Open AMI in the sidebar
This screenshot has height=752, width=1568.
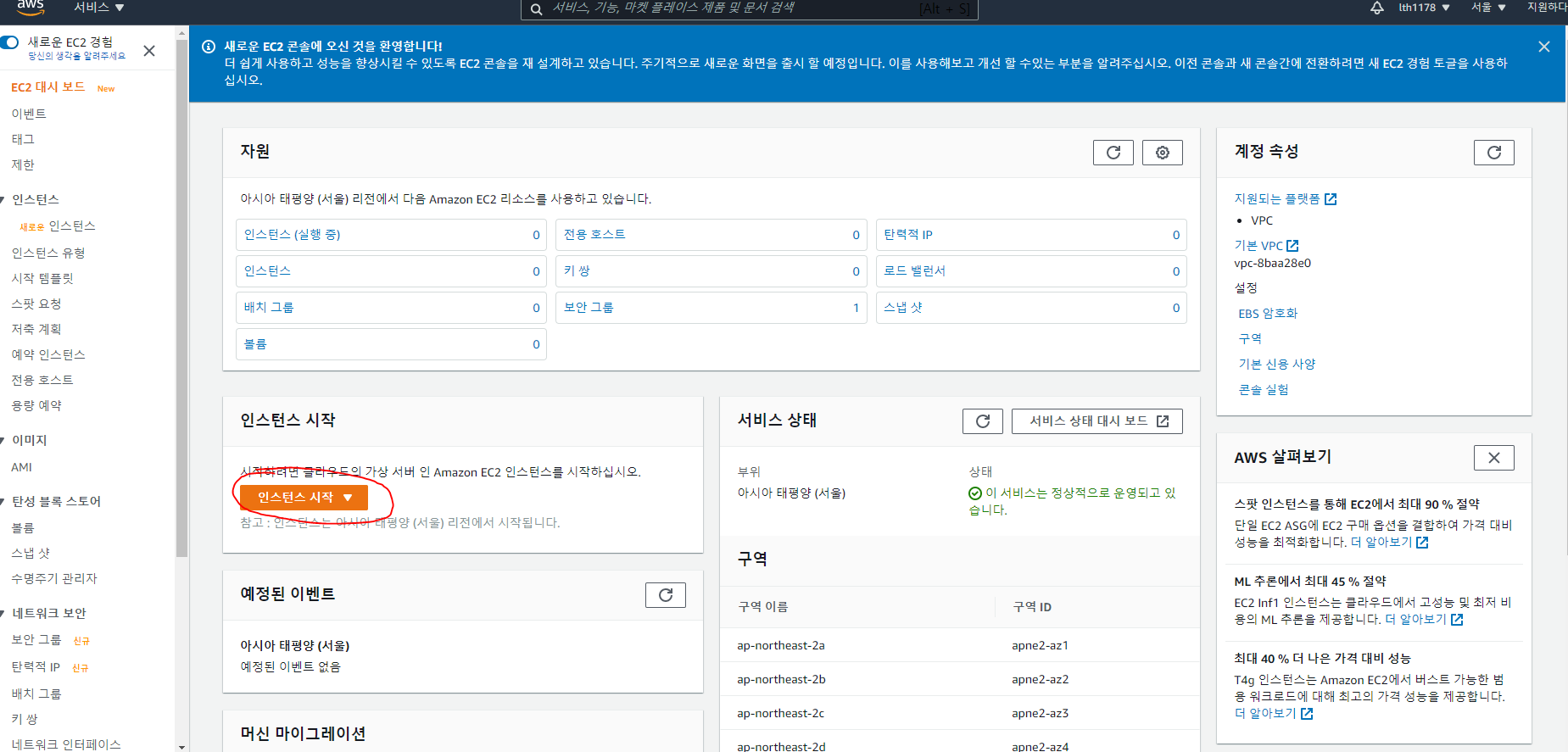(21, 467)
